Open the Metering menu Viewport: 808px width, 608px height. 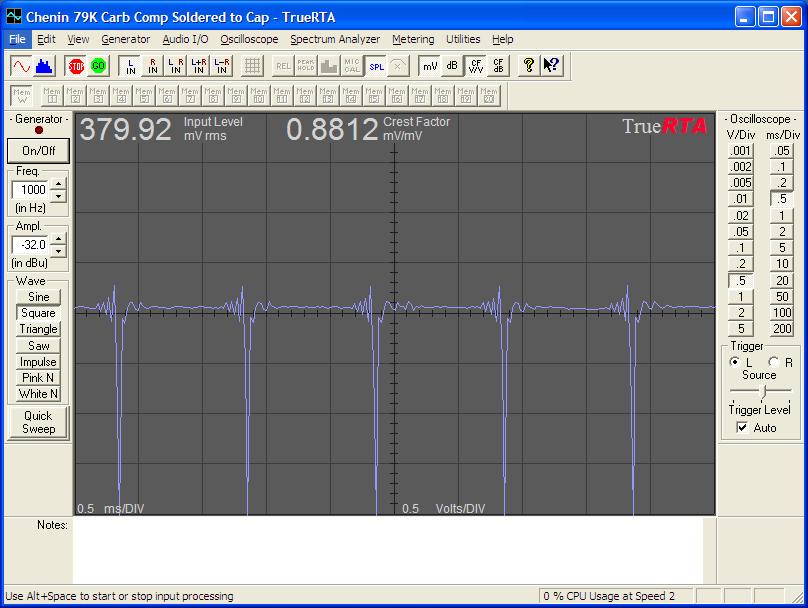[413, 39]
